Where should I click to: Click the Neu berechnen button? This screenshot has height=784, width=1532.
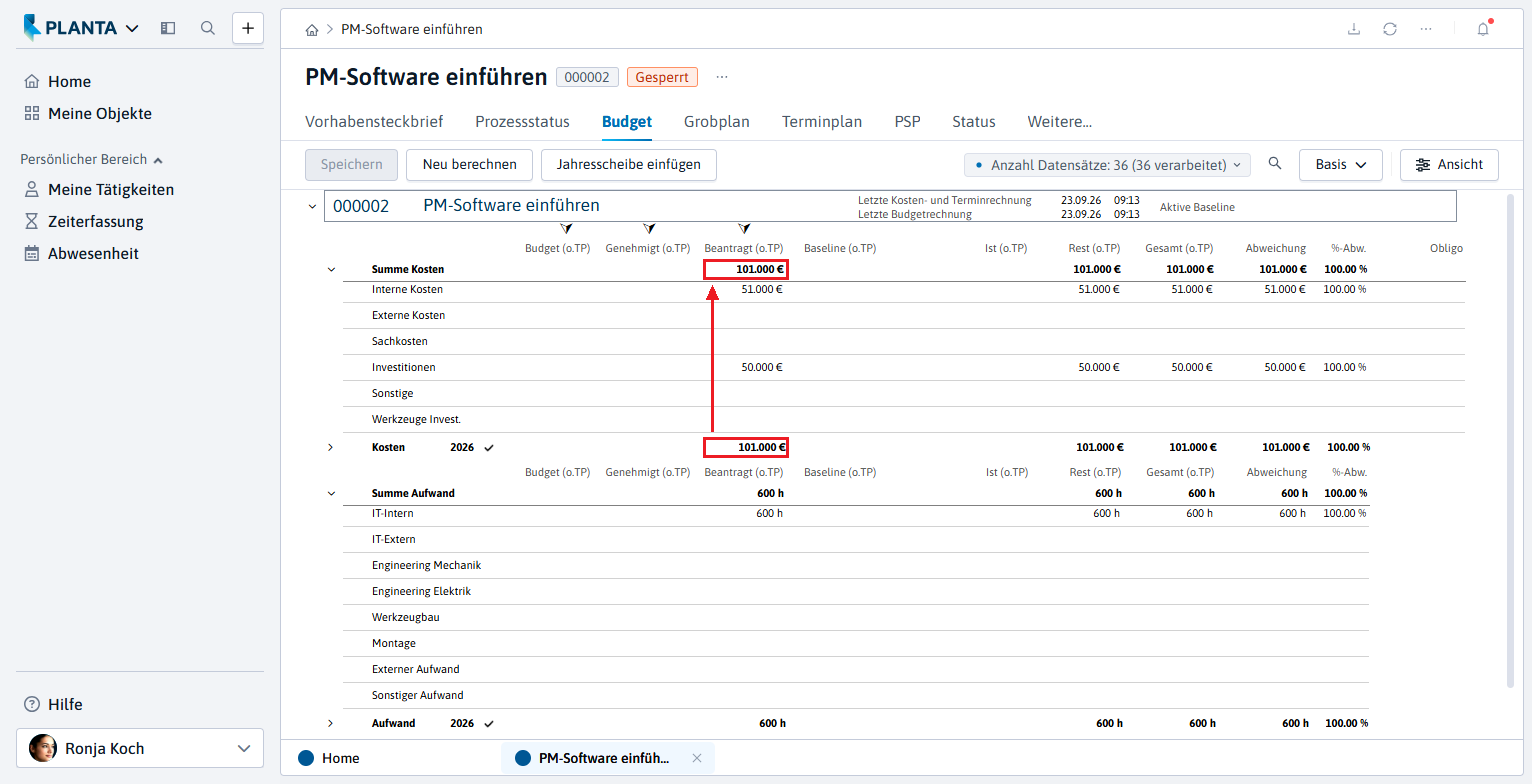pyautogui.click(x=470, y=165)
